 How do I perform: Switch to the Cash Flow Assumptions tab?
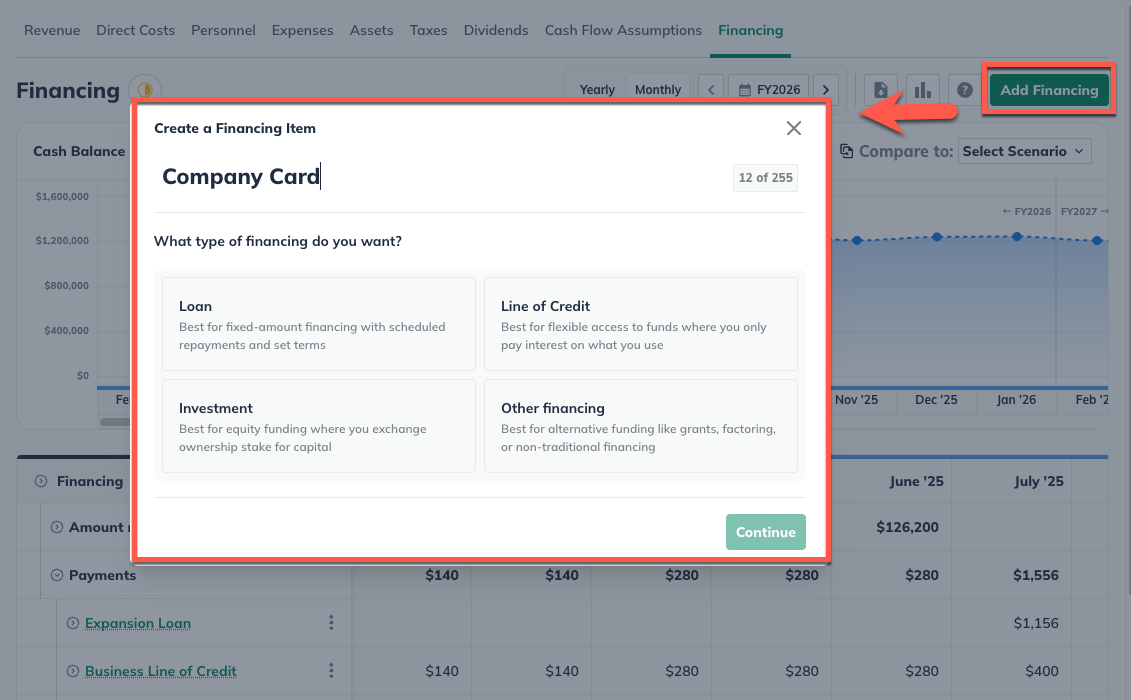[x=623, y=30]
